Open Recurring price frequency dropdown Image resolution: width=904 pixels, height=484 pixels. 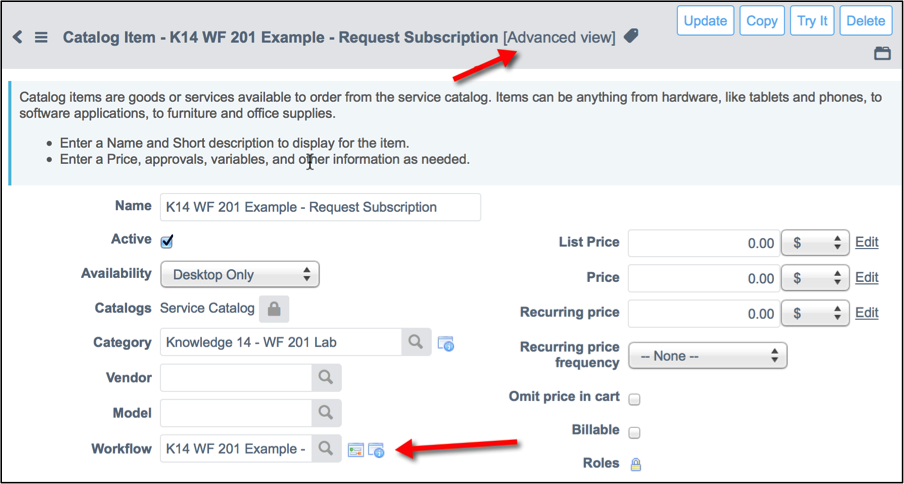[x=707, y=356]
